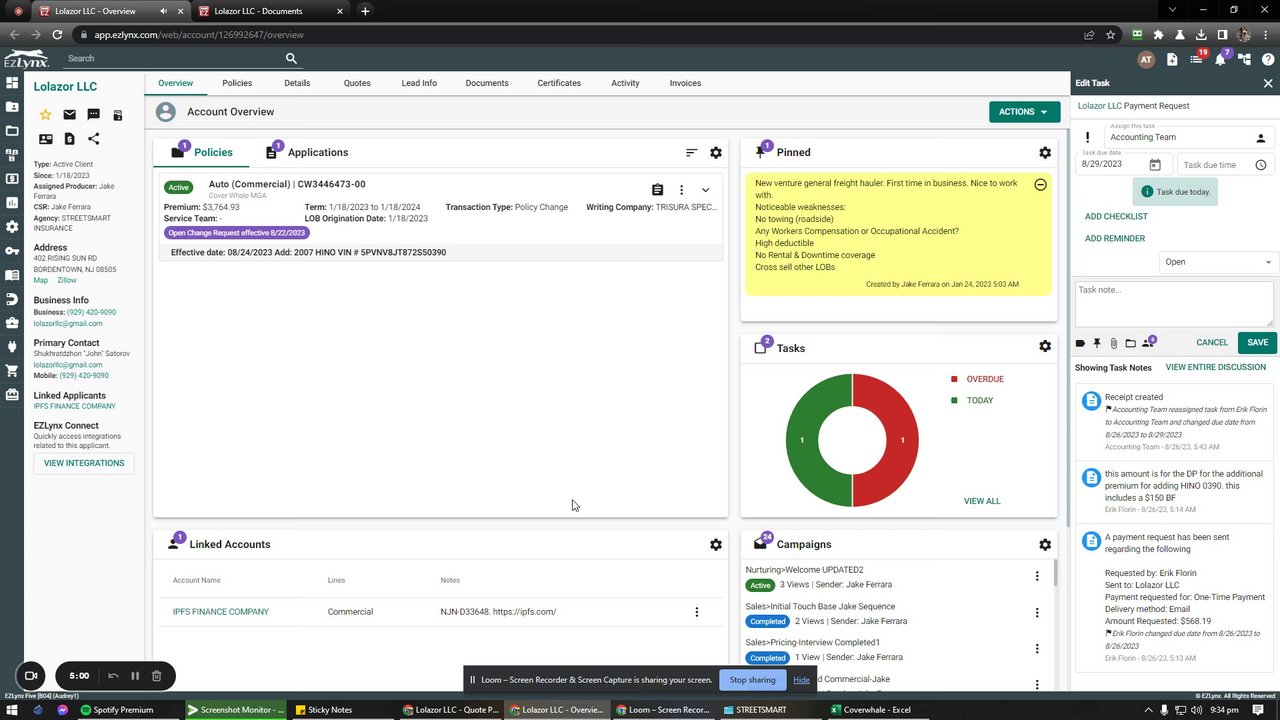Go to the Lead Info tab
1280x720 pixels.
(419, 83)
